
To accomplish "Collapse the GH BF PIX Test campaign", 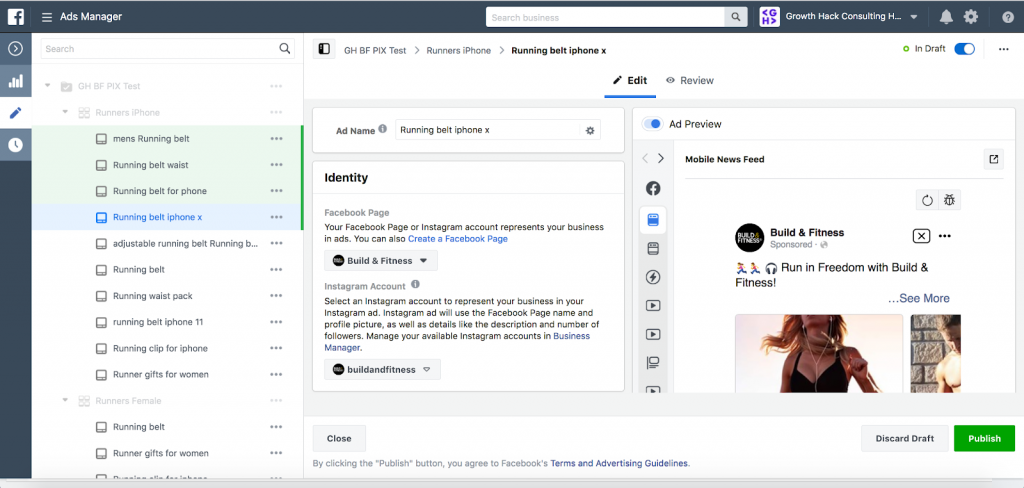I will pyautogui.click(x=48, y=86).
